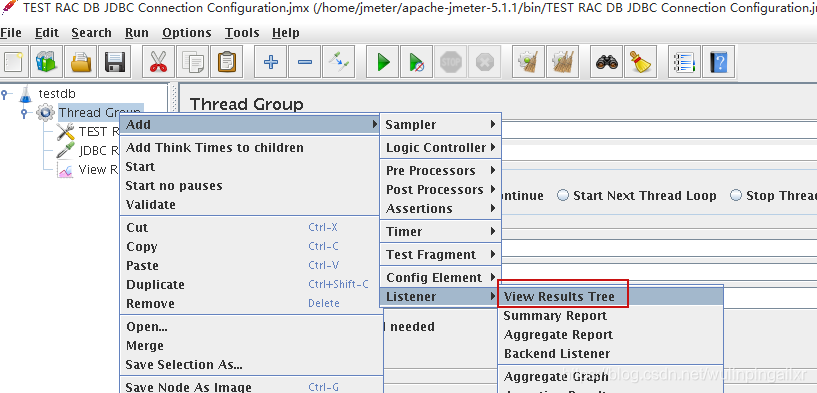Viewport: 817px width, 393px height.
Task: Expand the Logic Controller submenu
Action: pyautogui.click(x=440, y=148)
